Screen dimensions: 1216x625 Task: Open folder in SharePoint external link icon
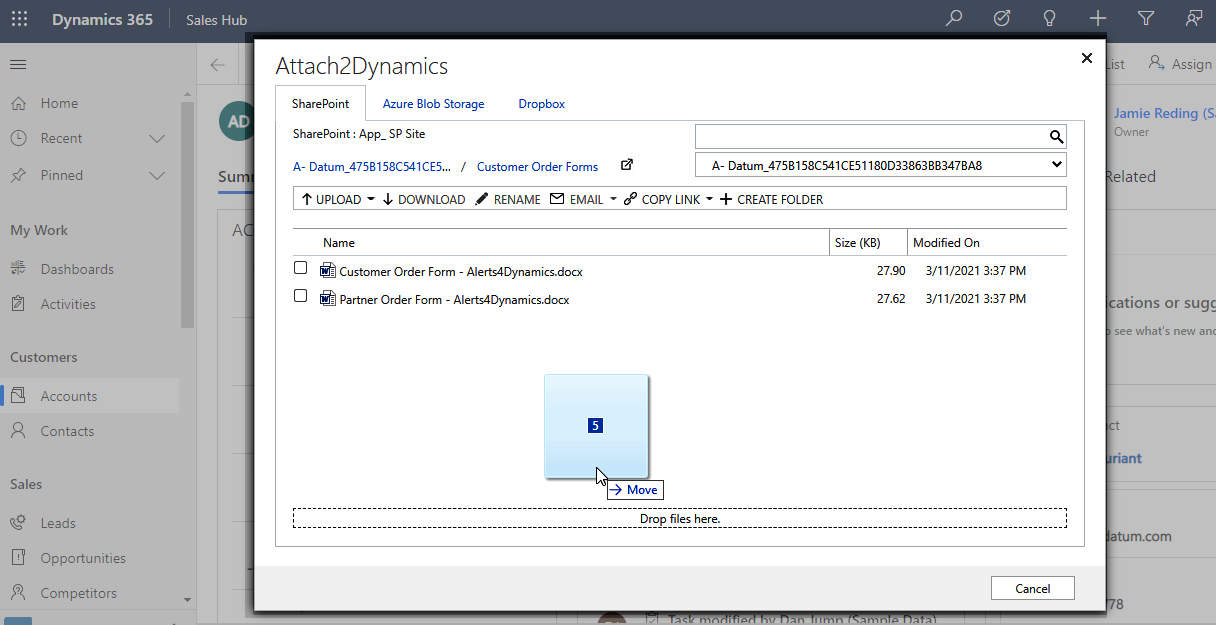[627, 165]
